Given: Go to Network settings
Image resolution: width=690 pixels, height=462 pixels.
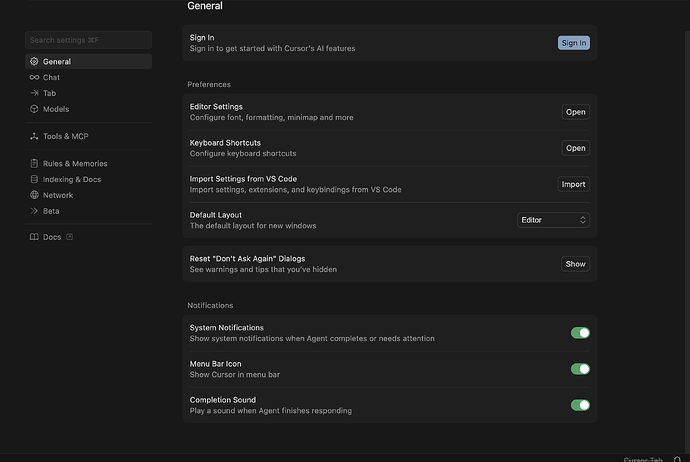Looking at the screenshot, I should [x=88, y=195].
